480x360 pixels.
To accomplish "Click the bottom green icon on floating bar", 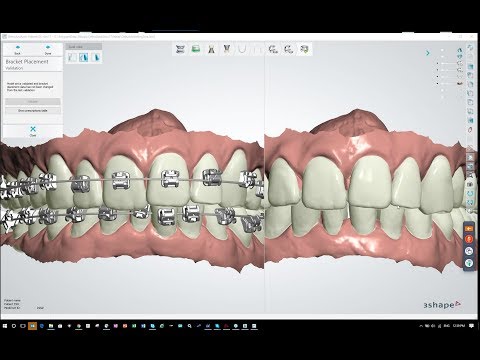I will click(x=469, y=263).
